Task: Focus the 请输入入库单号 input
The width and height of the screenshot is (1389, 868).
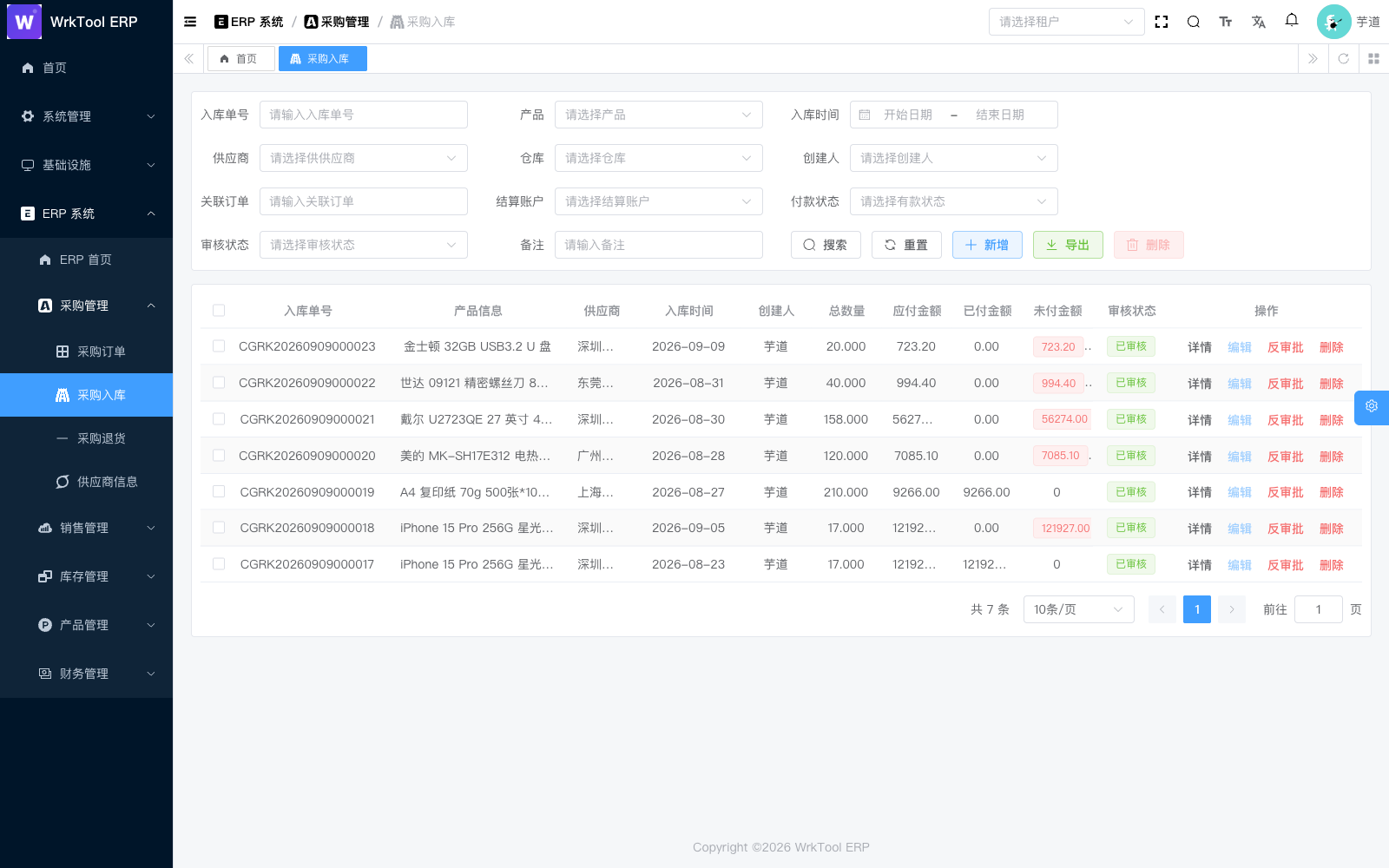Action: pos(363,115)
